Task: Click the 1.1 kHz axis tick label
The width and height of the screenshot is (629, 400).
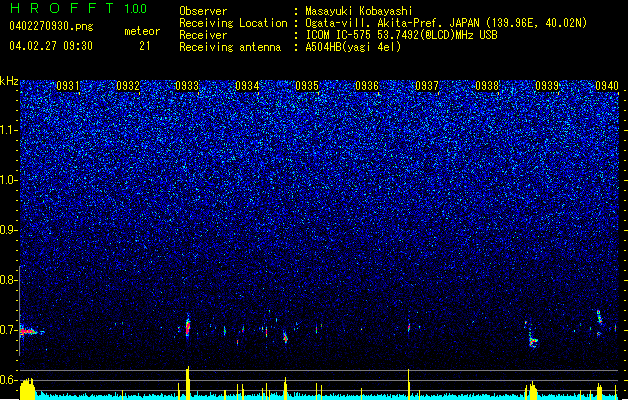Action: tap(8, 130)
